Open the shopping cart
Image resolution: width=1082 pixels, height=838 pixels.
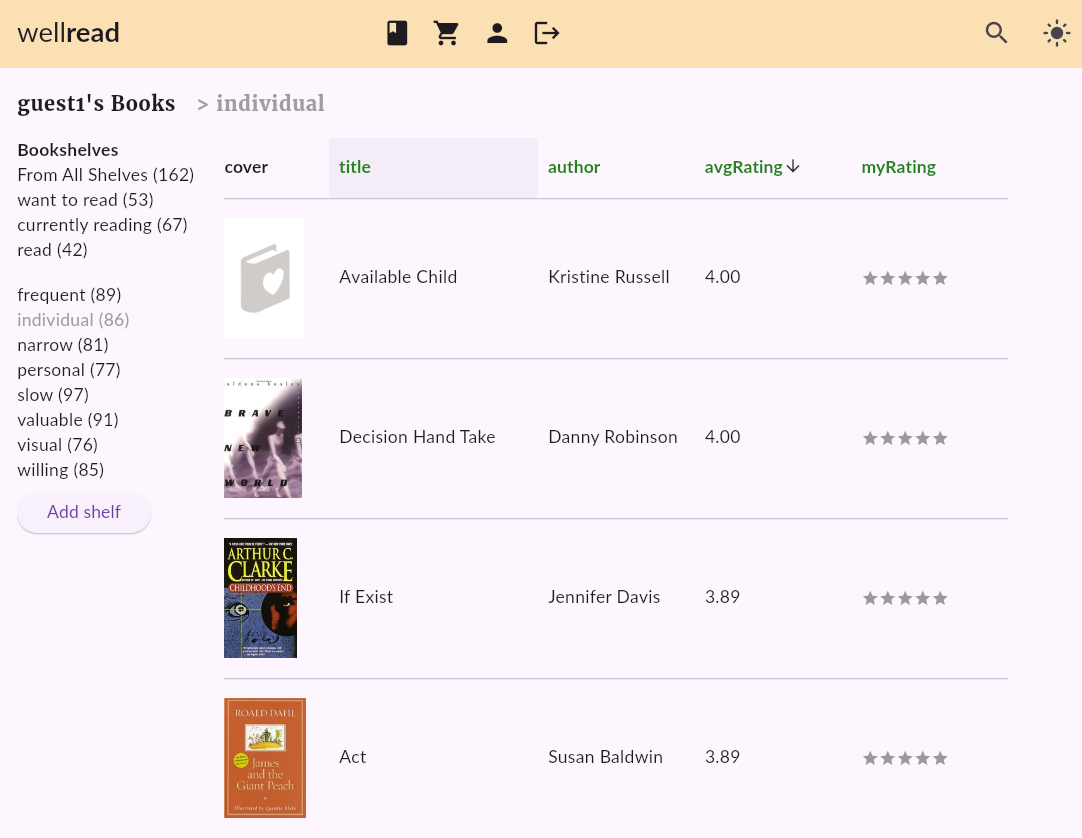[x=446, y=34]
